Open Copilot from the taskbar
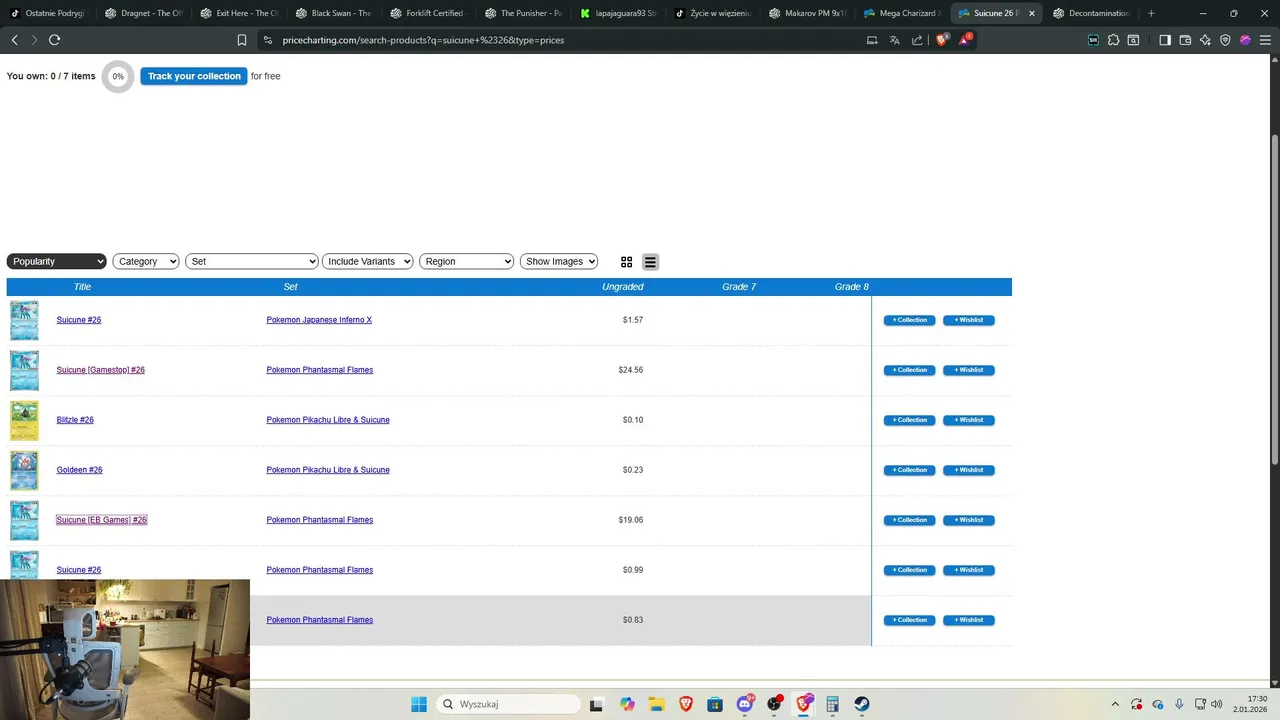 (x=627, y=704)
